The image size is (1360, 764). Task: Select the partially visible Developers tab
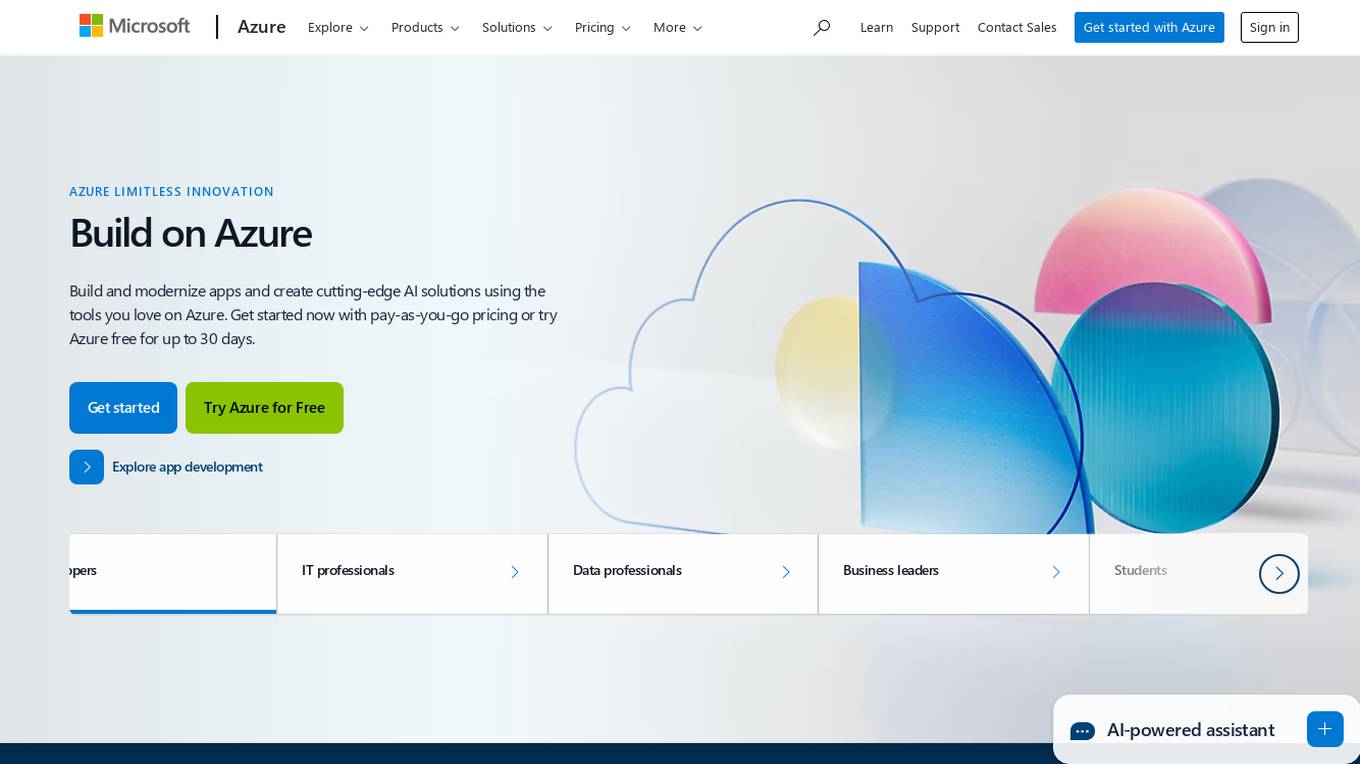173,573
